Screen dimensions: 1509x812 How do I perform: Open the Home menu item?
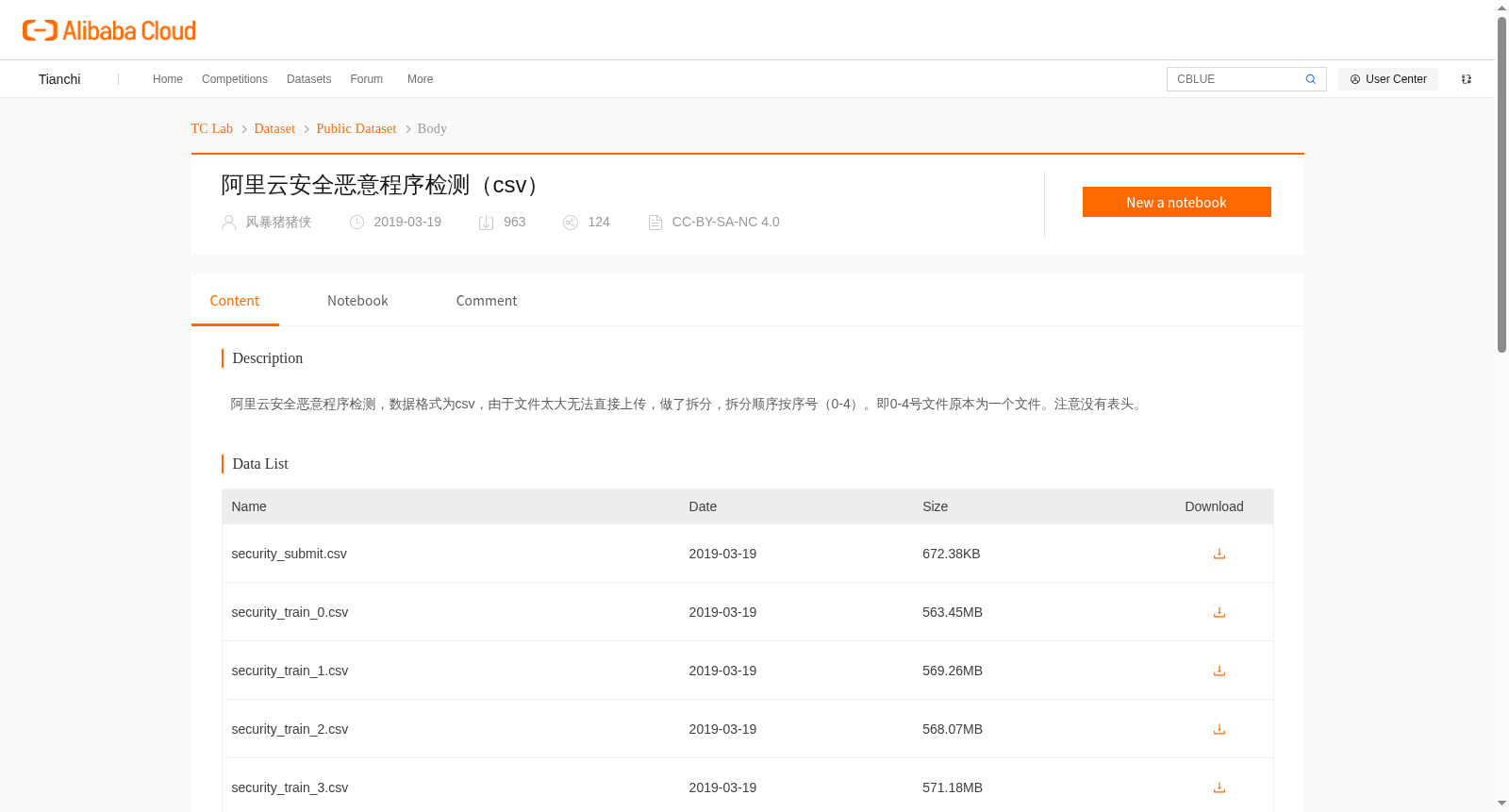tap(168, 79)
